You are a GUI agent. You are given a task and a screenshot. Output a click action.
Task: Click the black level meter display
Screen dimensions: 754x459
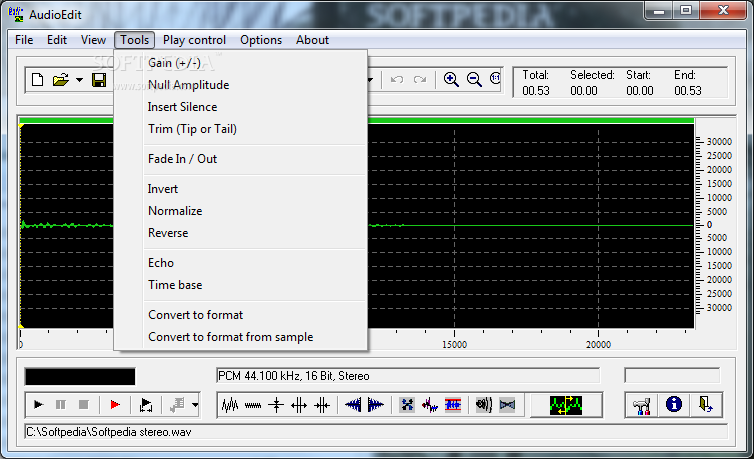pos(80,376)
